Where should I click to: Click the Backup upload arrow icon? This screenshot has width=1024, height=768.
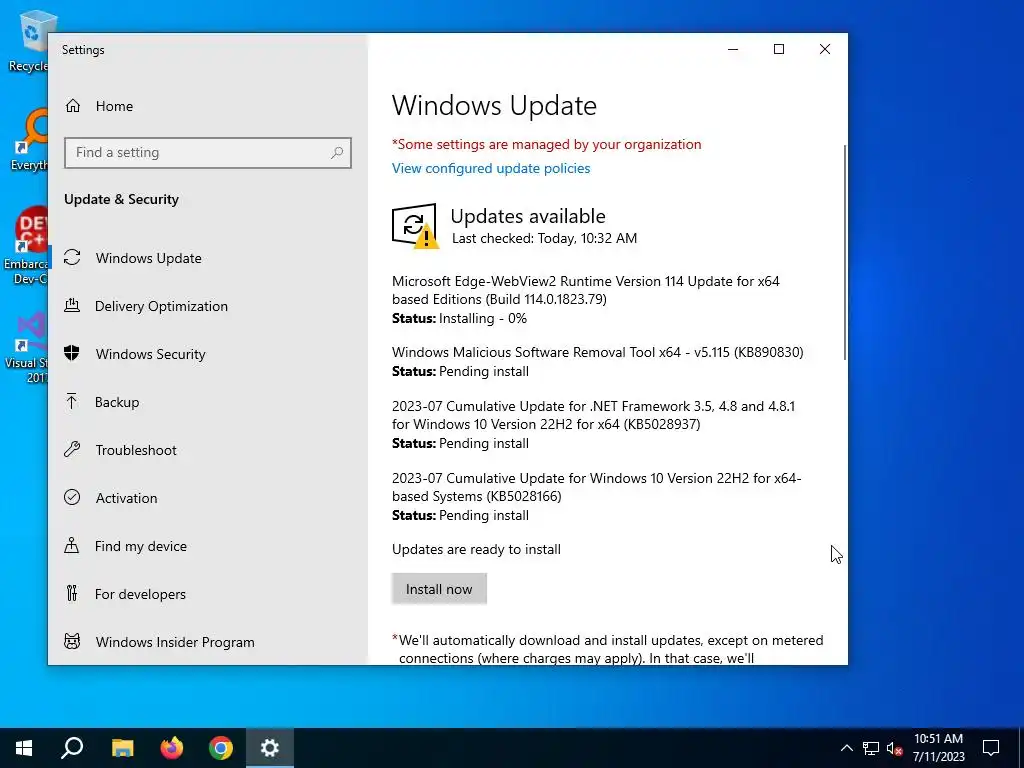(72, 401)
